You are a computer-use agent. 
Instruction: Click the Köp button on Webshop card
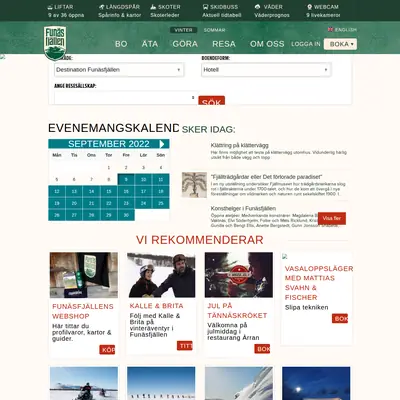tap(107, 350)
